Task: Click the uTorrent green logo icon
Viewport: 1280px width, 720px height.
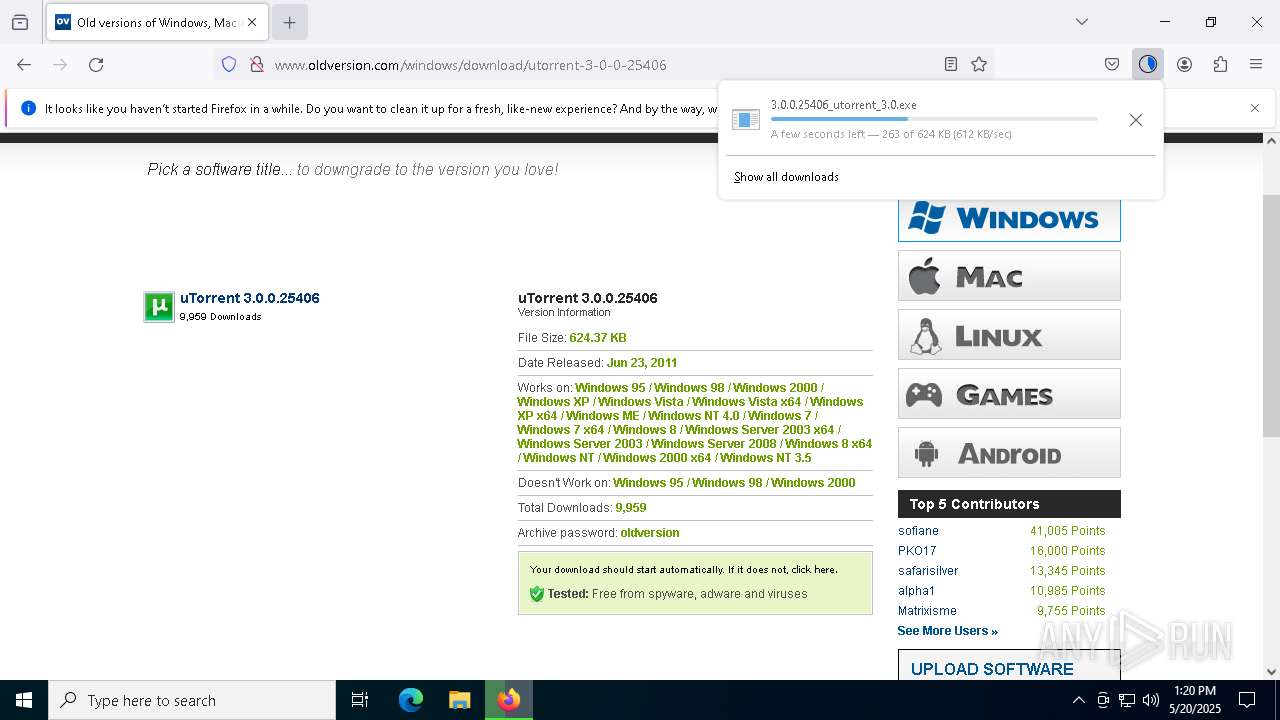Action: tap(159, 307)
